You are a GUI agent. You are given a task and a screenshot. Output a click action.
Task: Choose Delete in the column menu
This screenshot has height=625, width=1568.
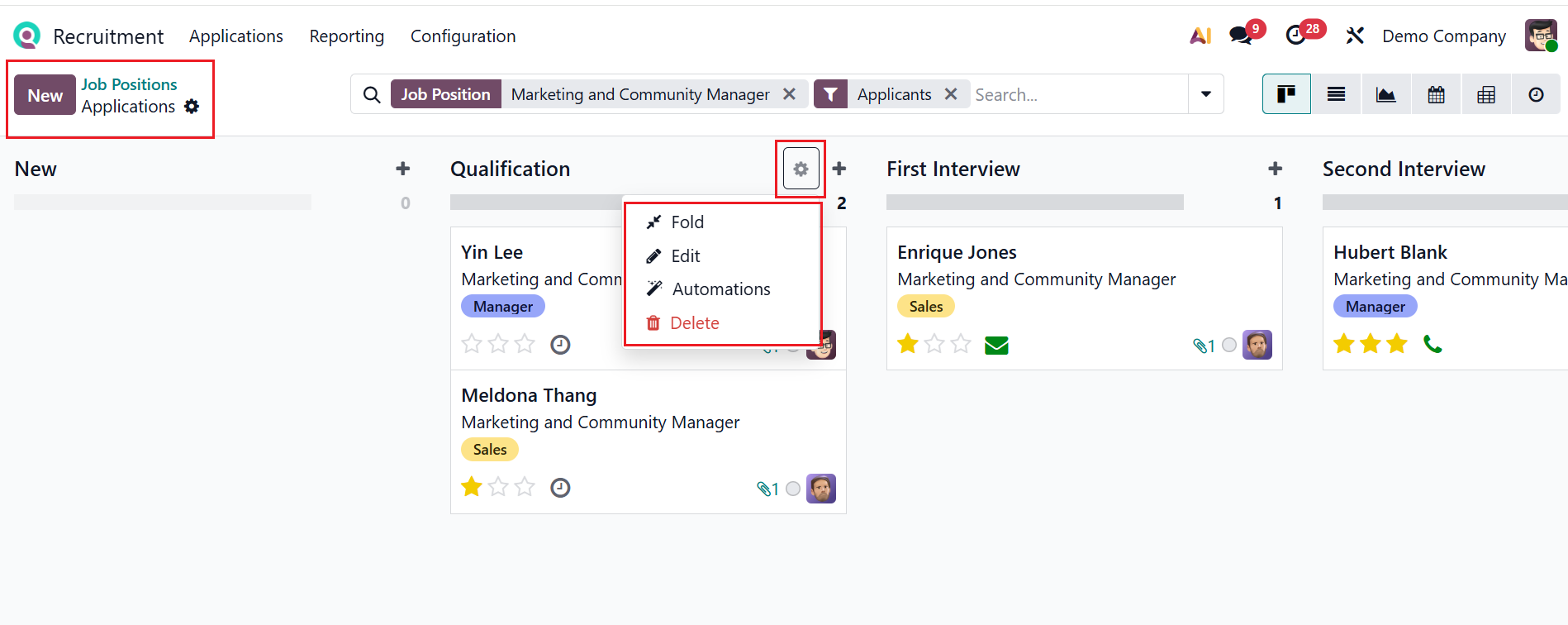coord(694,323)
